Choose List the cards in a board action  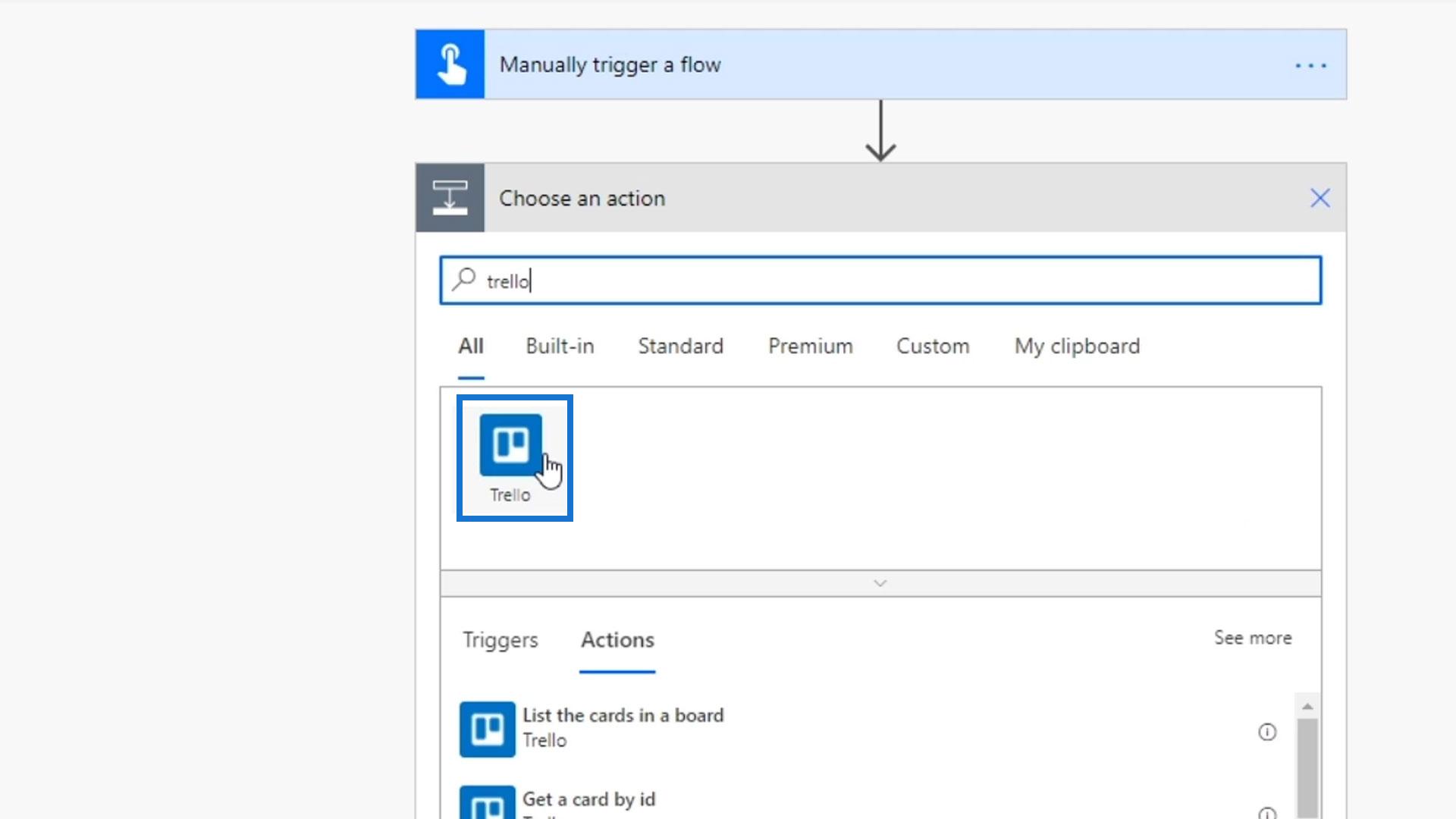623,716
